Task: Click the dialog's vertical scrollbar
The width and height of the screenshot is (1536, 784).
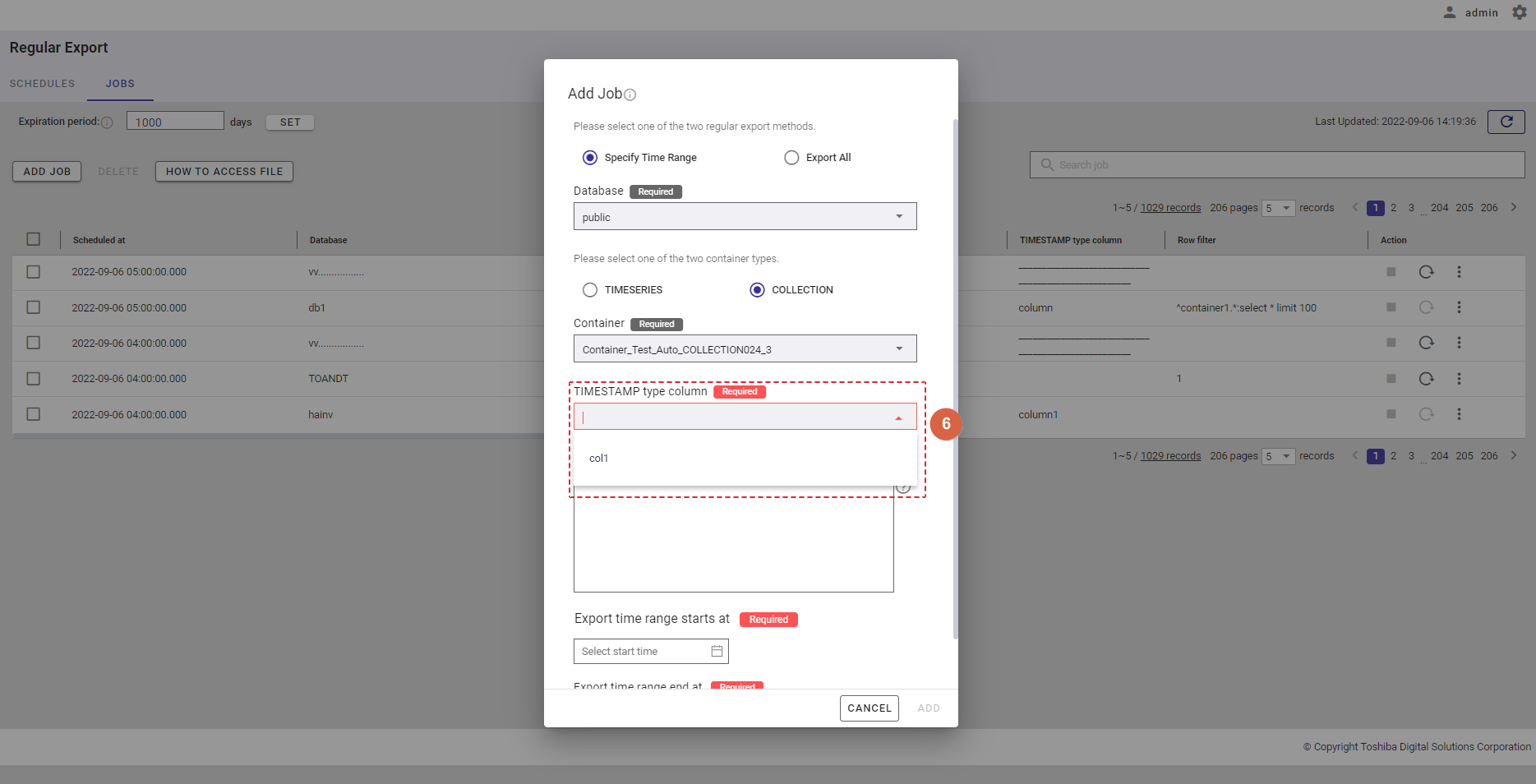Action: pyautogui.click(x=955, y=378)
